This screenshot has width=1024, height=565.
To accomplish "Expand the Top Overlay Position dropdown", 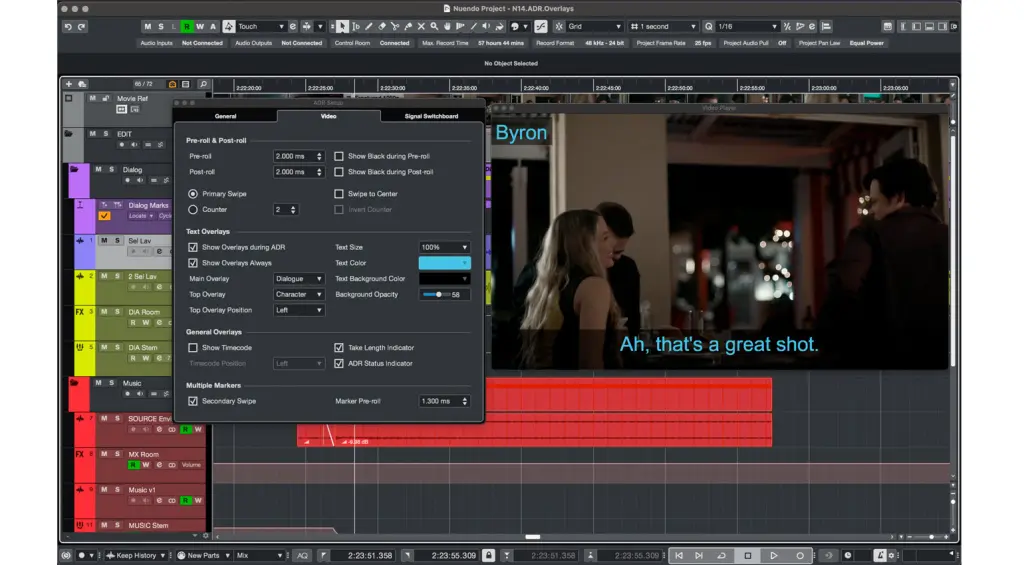I will coord(299,310).
